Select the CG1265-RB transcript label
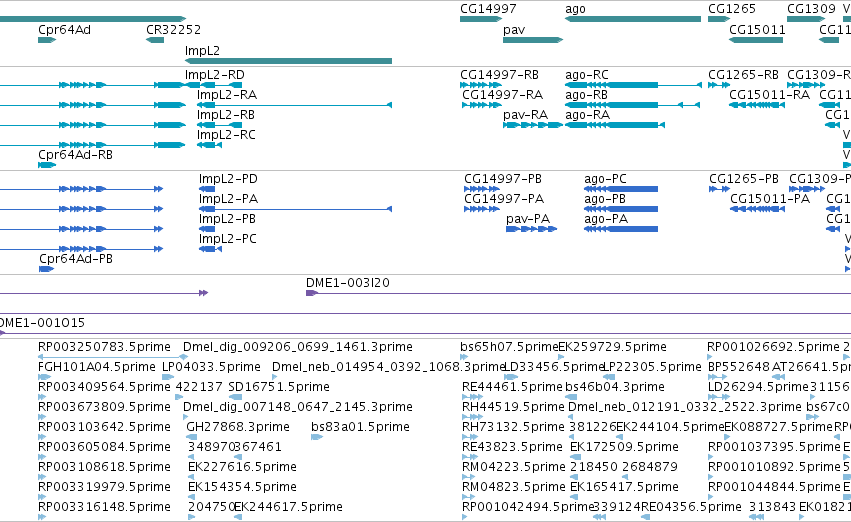This screenshot has height=522, width=851. coord(743,75)
